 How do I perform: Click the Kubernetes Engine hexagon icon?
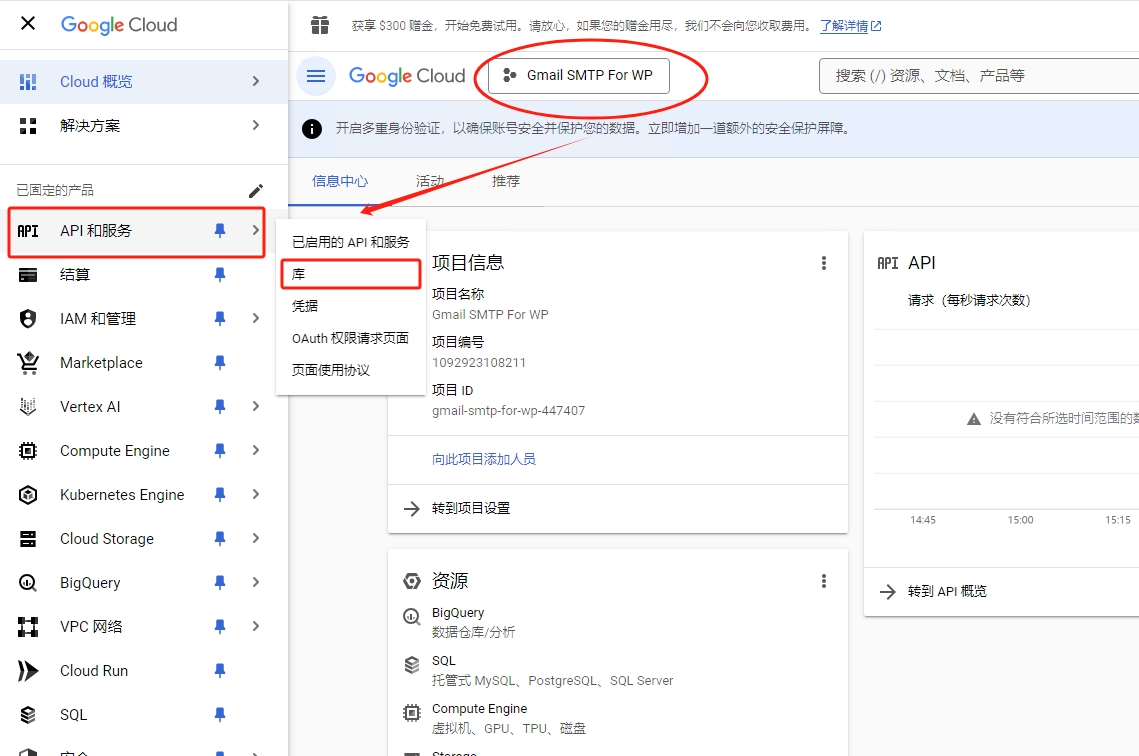(x=28, y=495)
